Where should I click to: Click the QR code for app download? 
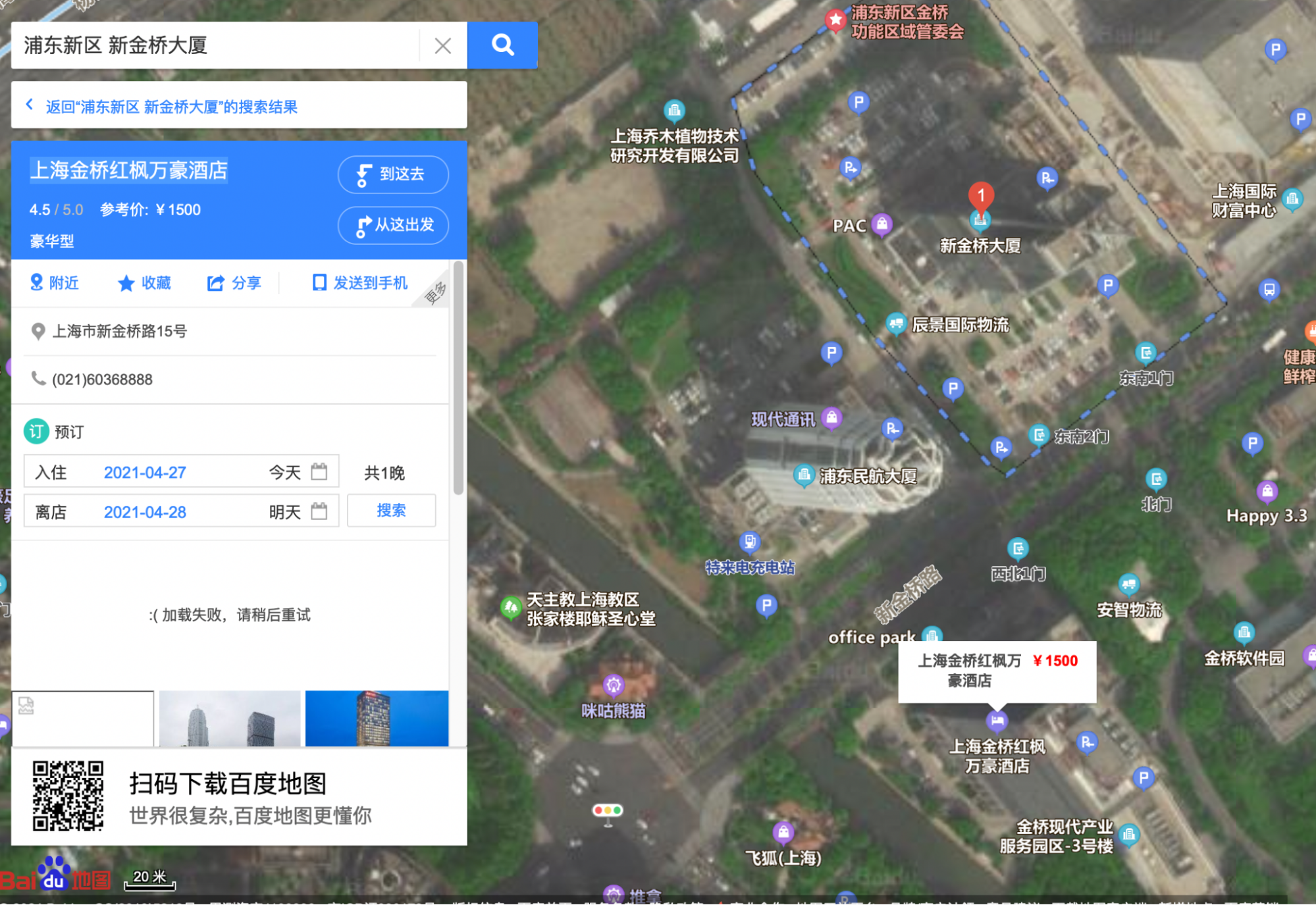pos(68,796)
